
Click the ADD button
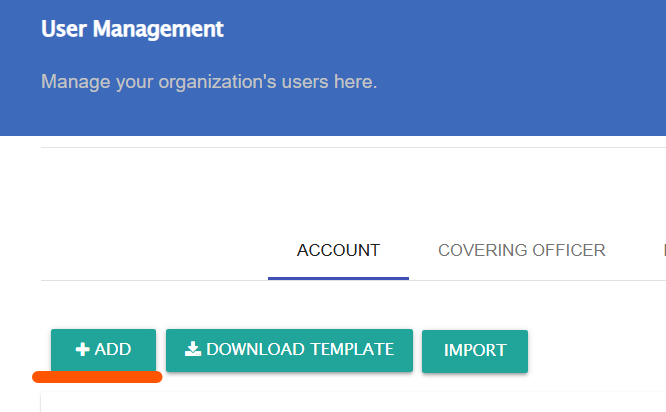(103, 350)
